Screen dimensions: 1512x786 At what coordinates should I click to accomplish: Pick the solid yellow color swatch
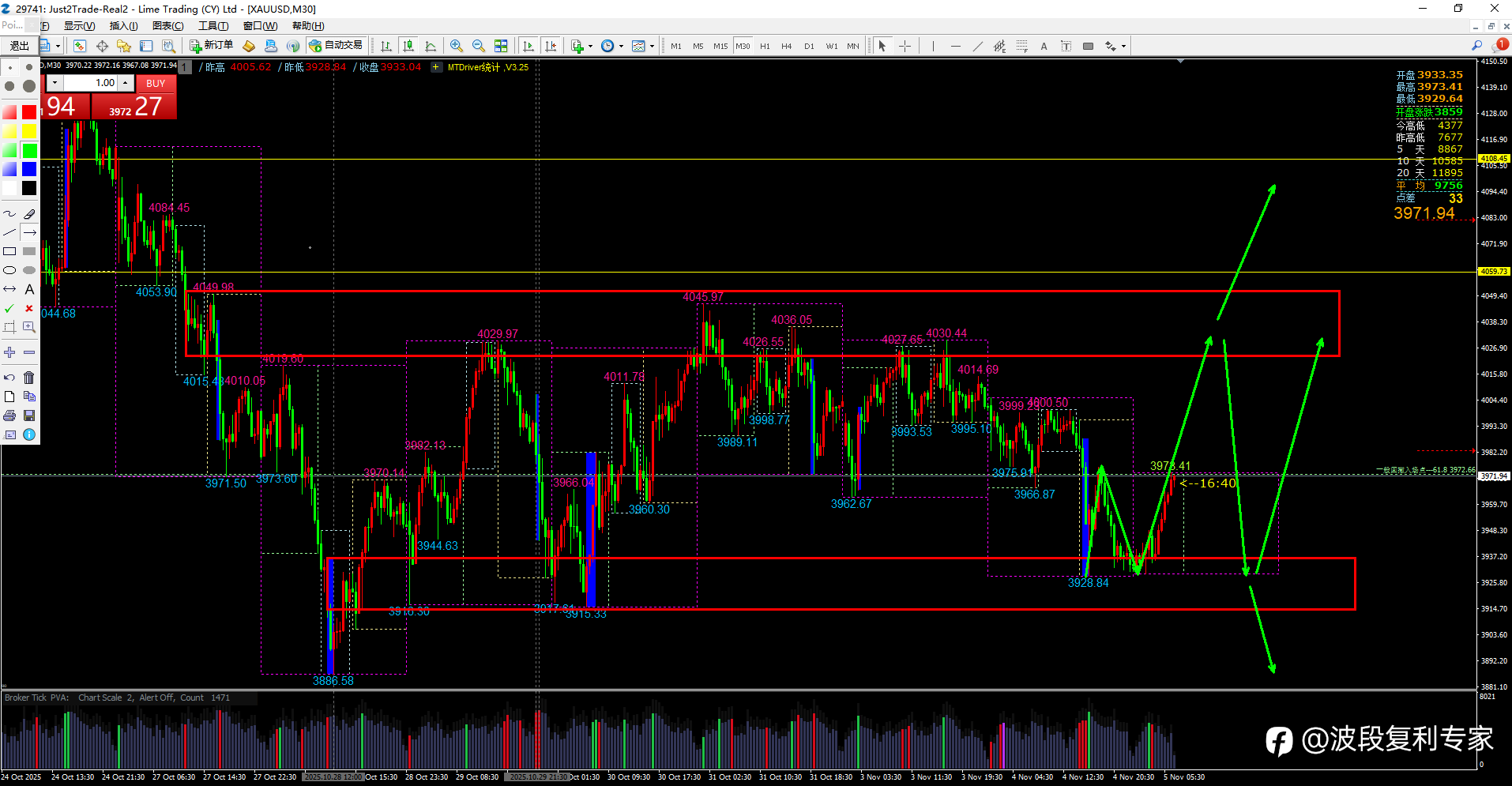[x=29, y=131]
